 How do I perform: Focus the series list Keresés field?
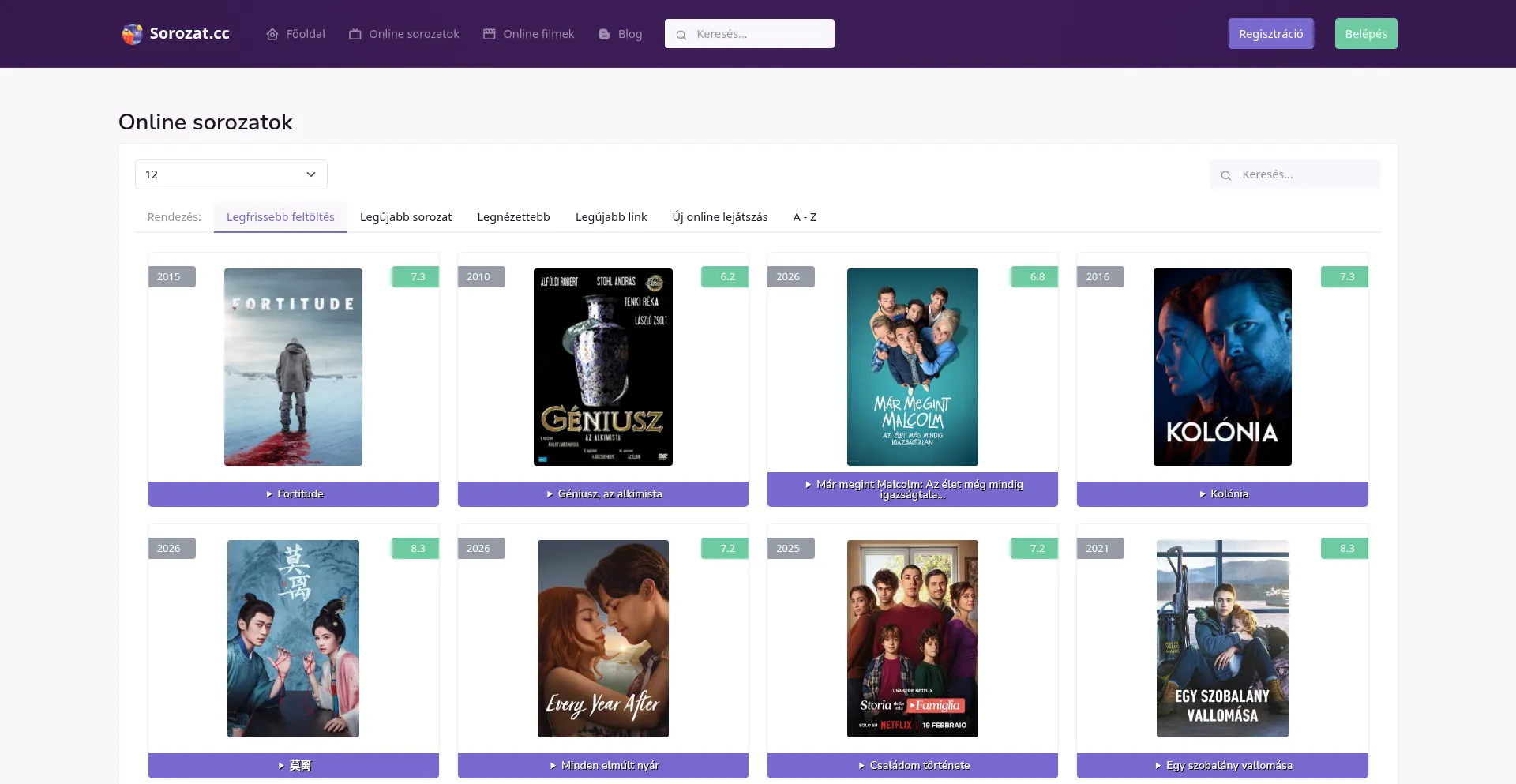click(1295, 174)
